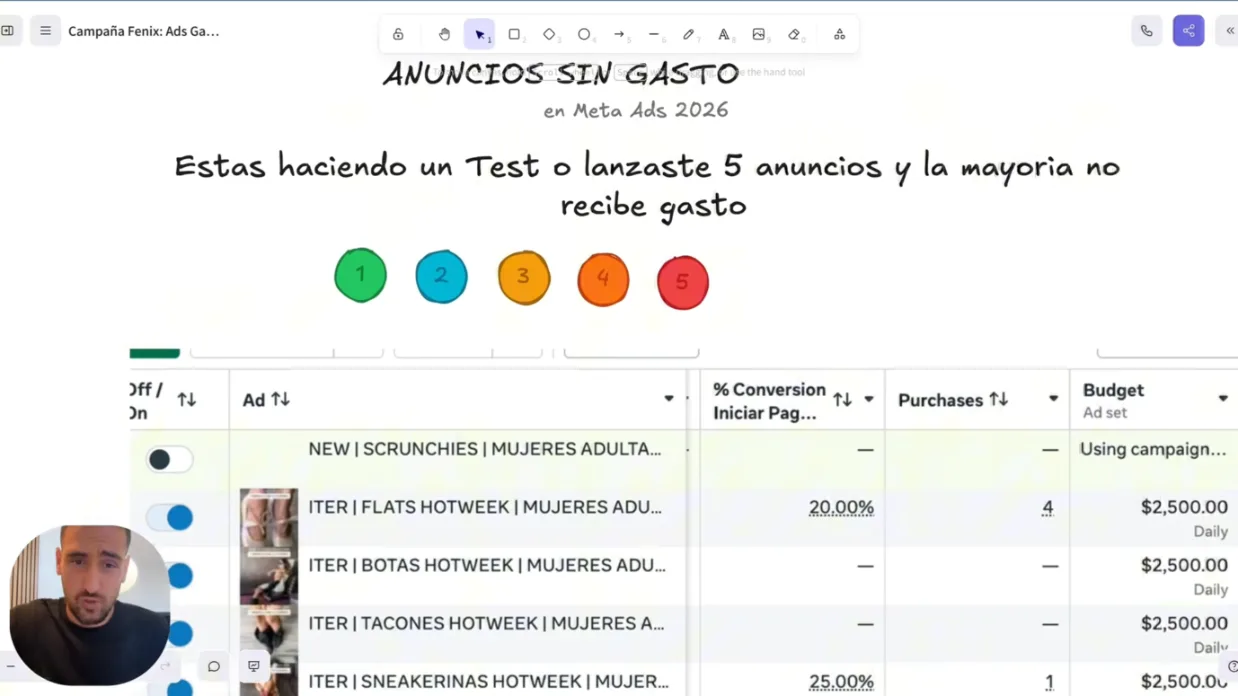Open the ITER | TACONES HOTWEEK ad name
Screen dimensions: 1238x696
coord(486,623)
